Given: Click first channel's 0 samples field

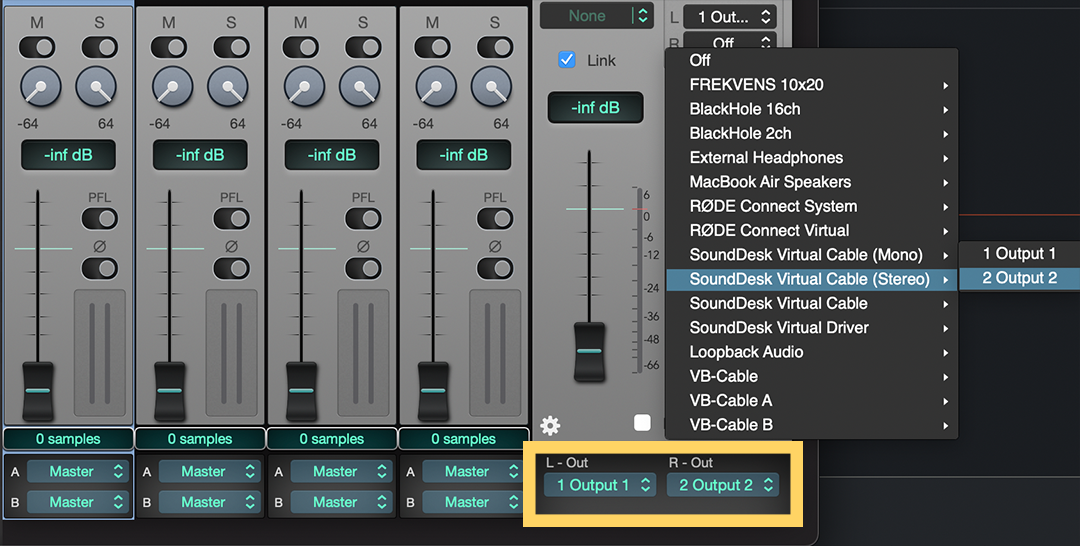Looking at the screenshot, I should pyautogui.click(x=68, y=439).
